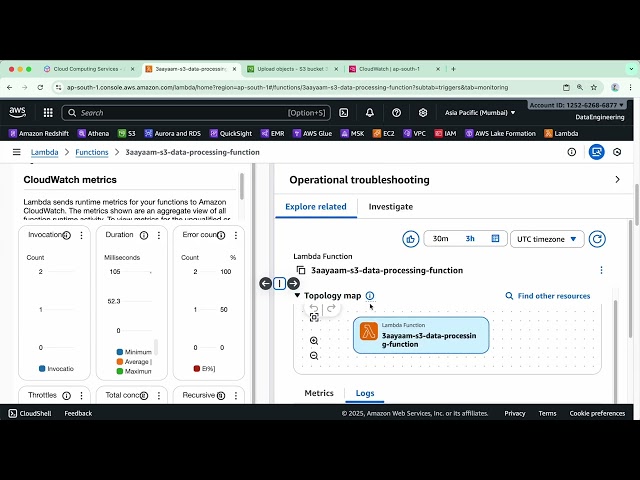
Task: Open Throttles widget options menu
Action: click(x=82, y=396)
